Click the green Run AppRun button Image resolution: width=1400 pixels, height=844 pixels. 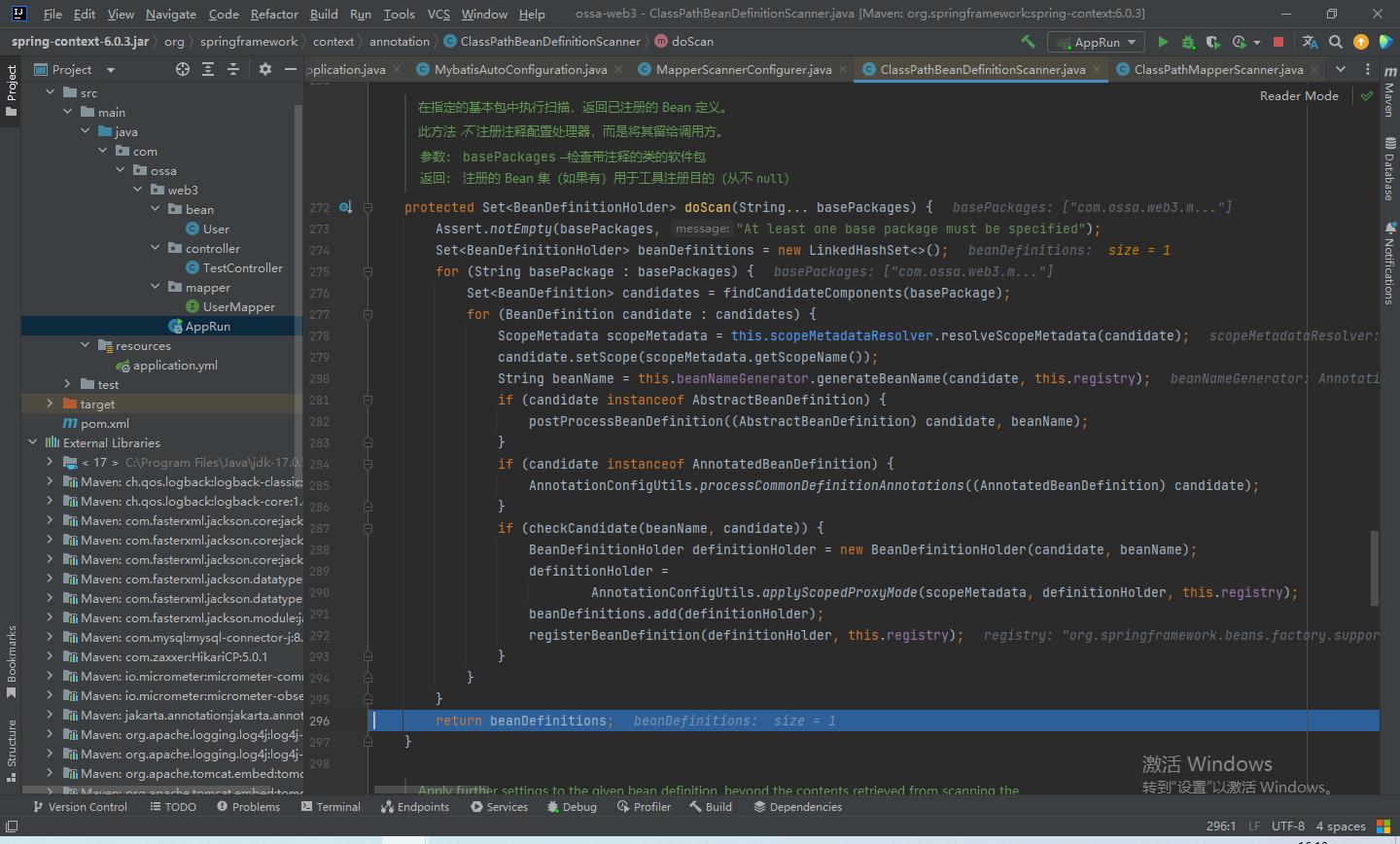click(x=1163, y=42)
